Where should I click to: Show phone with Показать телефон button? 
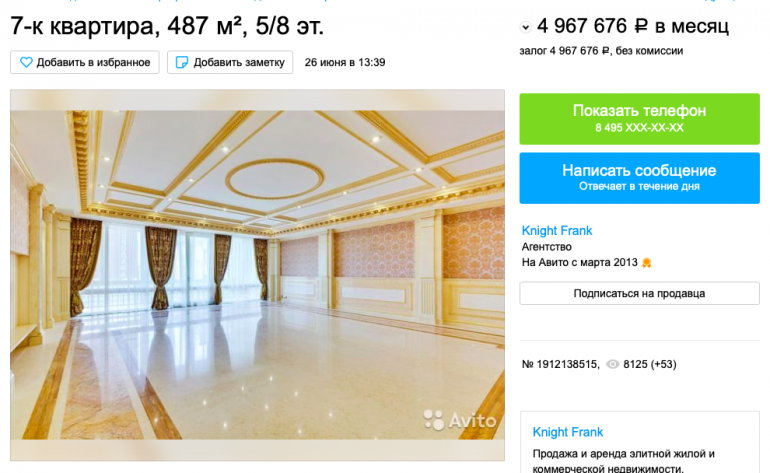(x=639, y=119)
